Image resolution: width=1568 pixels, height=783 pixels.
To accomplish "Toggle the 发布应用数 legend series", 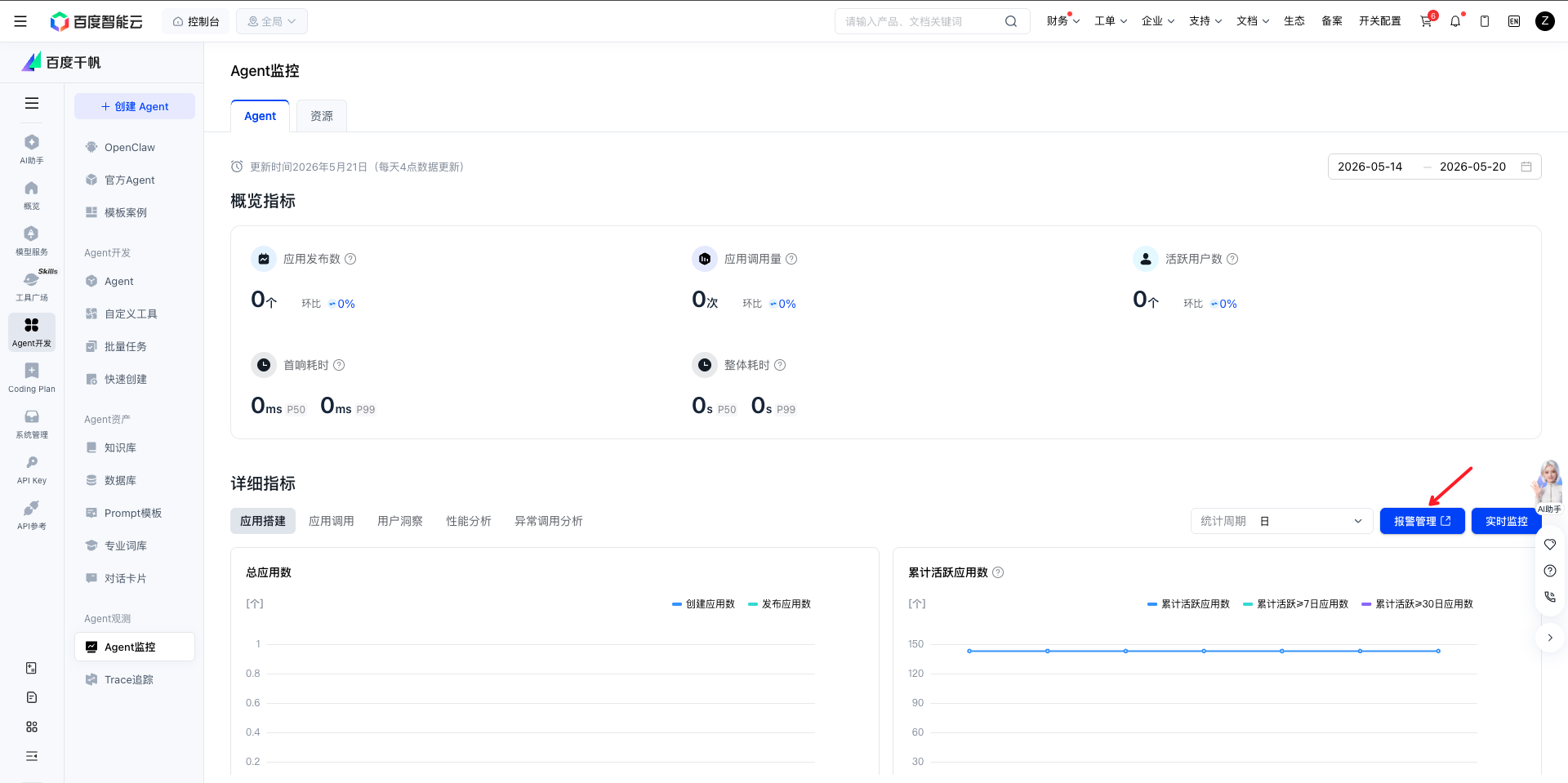I will coord(779,604).
